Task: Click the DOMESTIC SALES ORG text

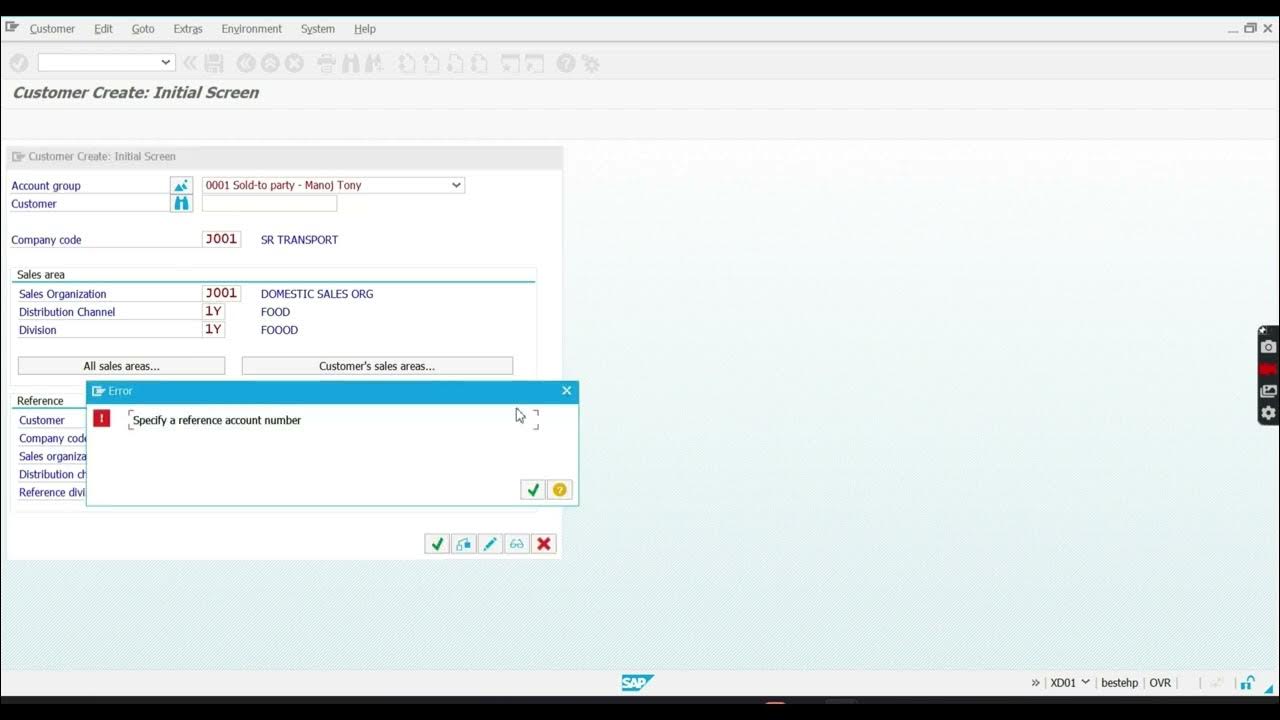Action: (317, 294)
